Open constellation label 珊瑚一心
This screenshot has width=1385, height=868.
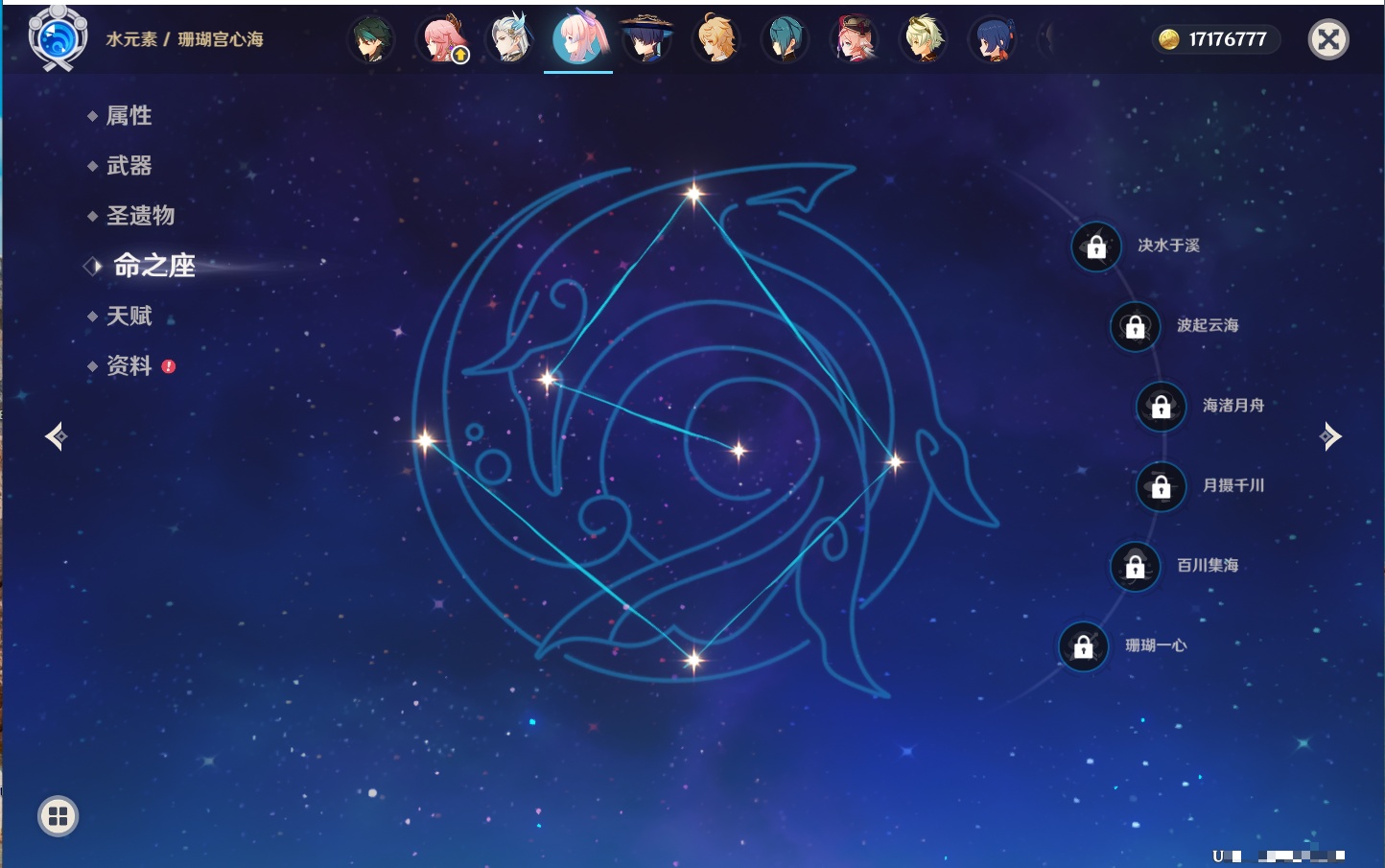pos(1156,645)
